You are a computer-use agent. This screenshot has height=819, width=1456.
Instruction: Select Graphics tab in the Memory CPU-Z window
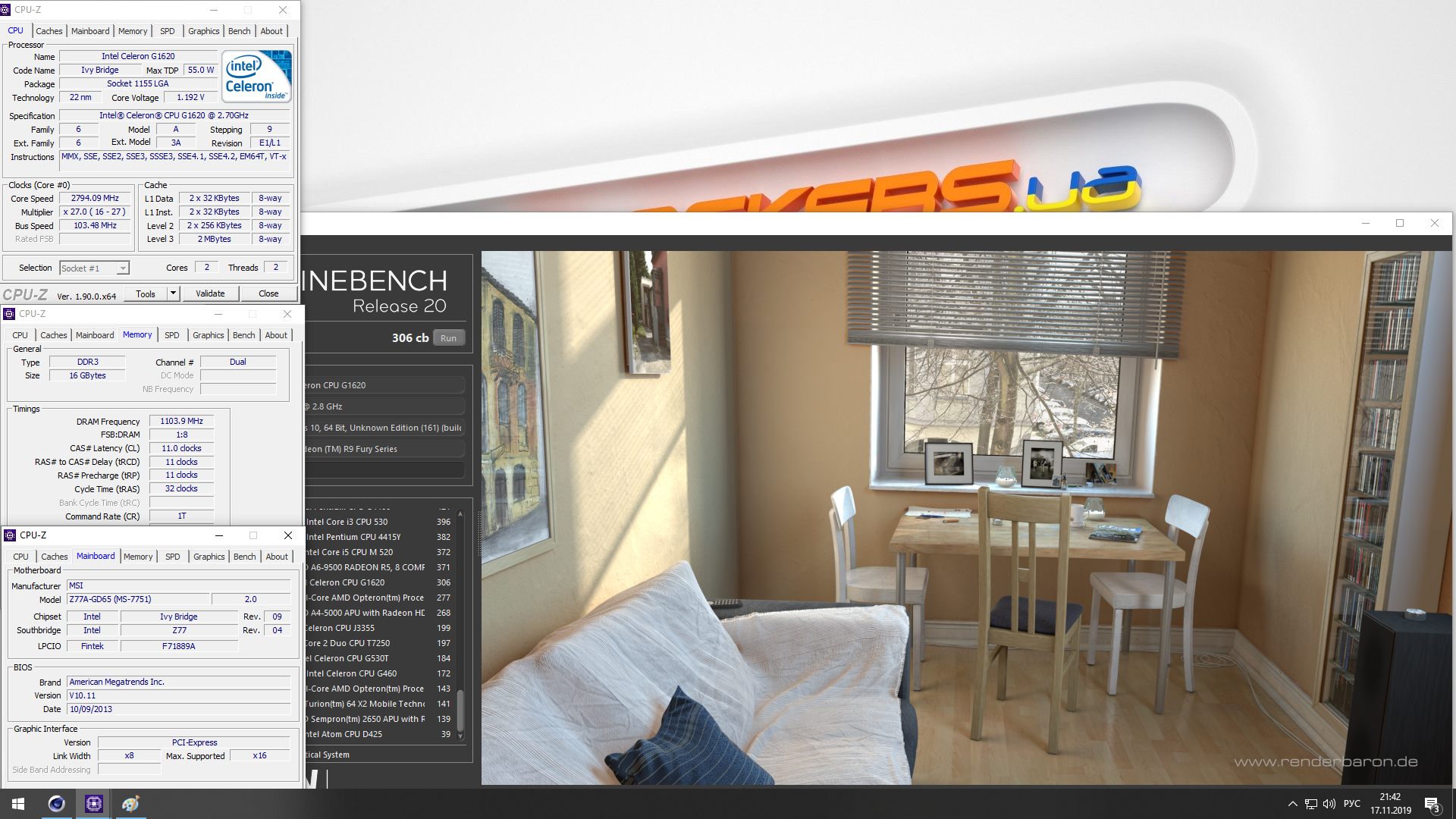point(209,335)
